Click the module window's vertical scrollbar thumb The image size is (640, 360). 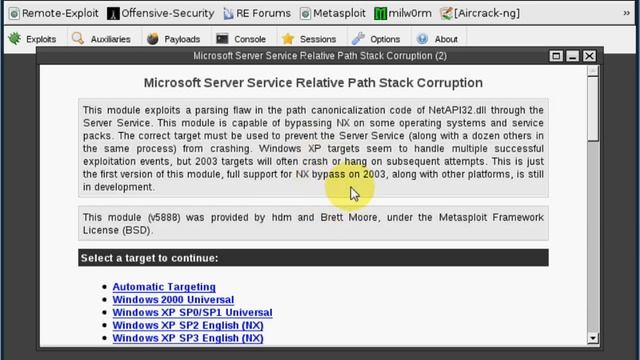(x=593, y=109)
